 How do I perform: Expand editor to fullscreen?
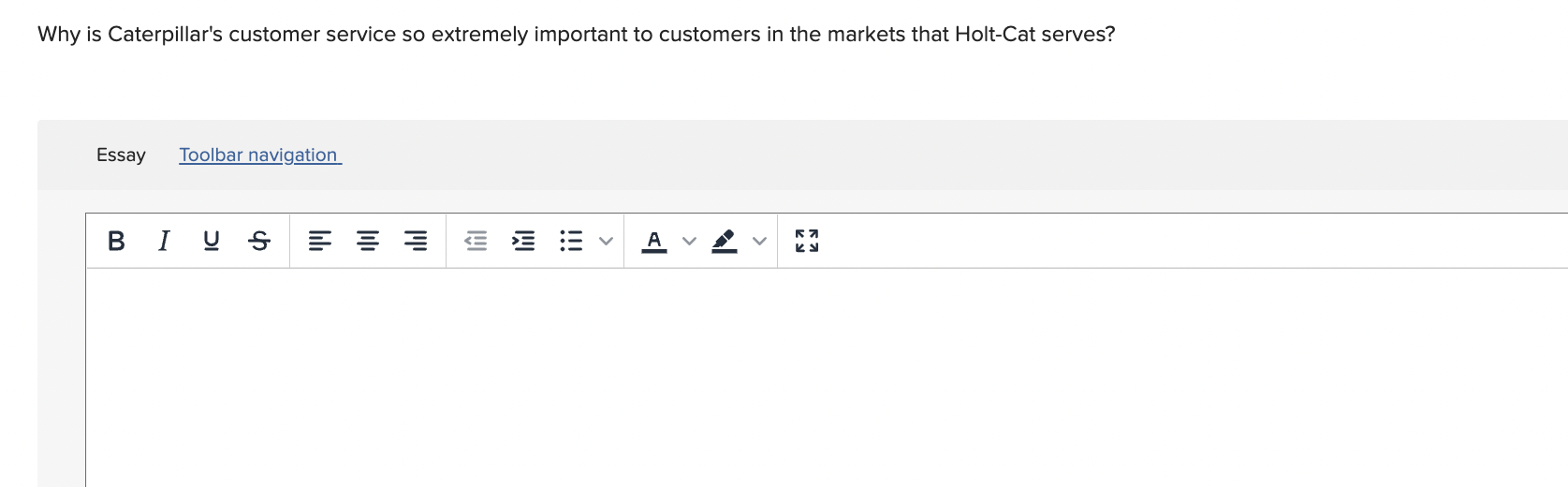(807, 241)
